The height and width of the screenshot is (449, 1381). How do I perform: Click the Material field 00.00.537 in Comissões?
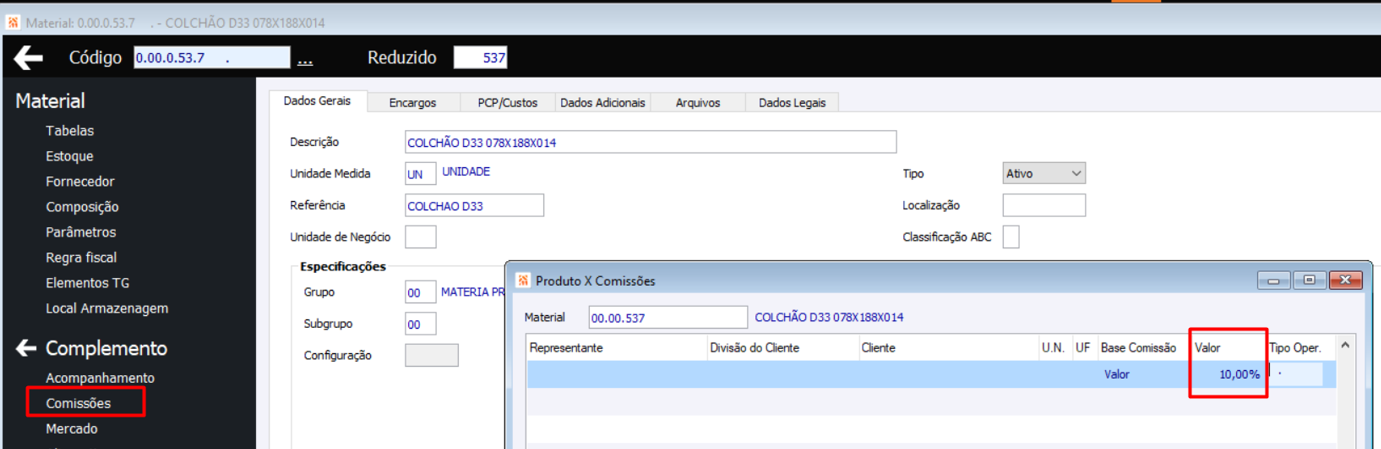coord(668,317)
